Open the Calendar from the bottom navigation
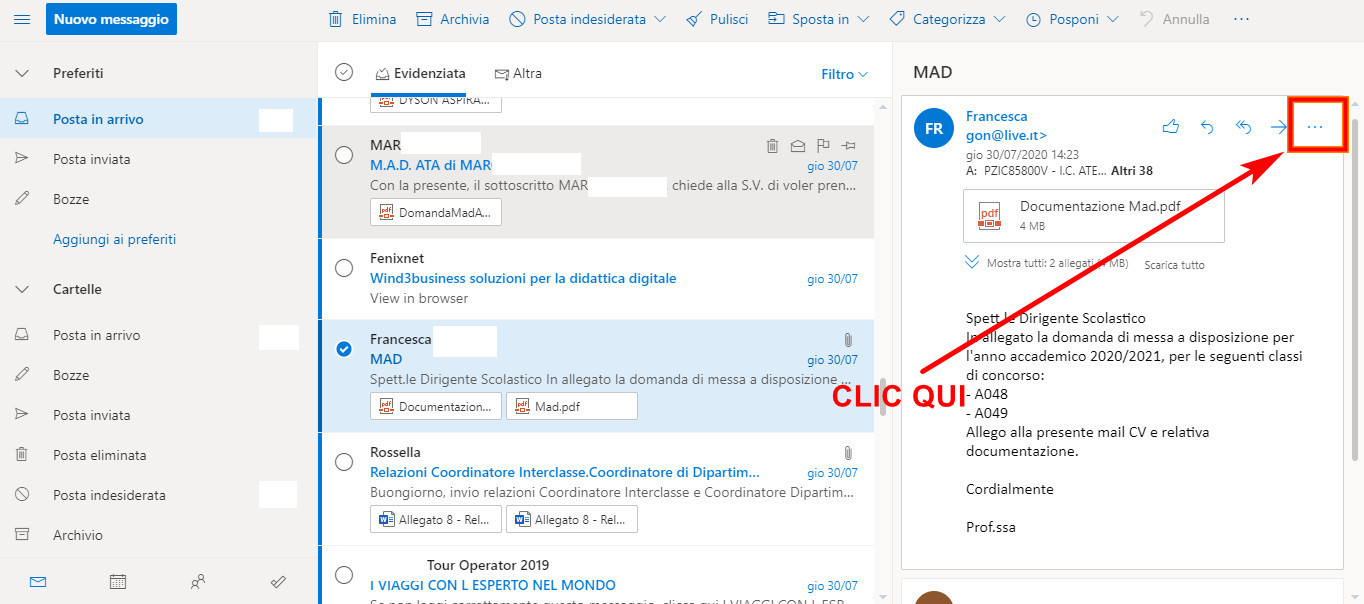The height and width of the screenshot is (604, 1364). [x=117, y=581]
